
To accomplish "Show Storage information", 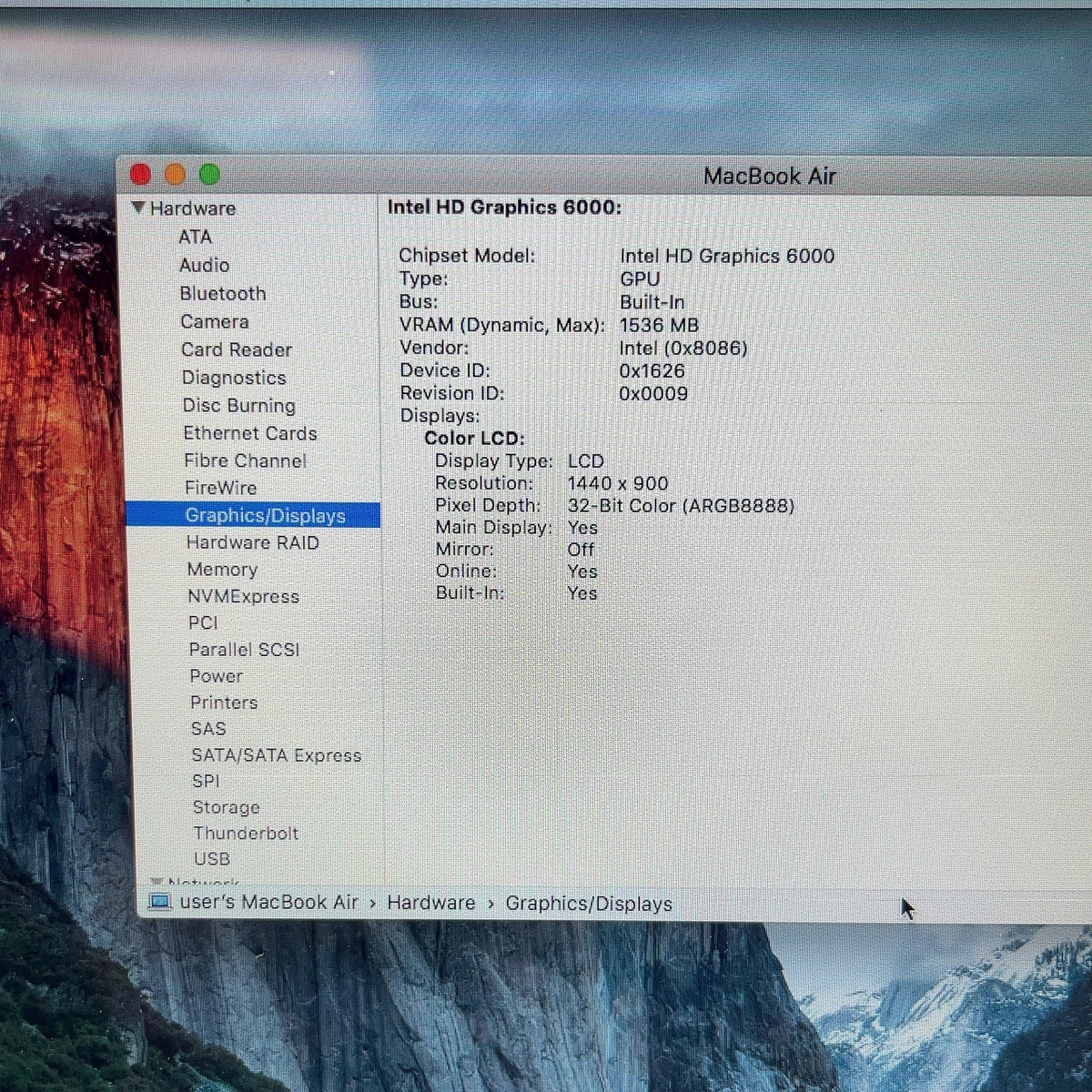I will coord(227,807).
